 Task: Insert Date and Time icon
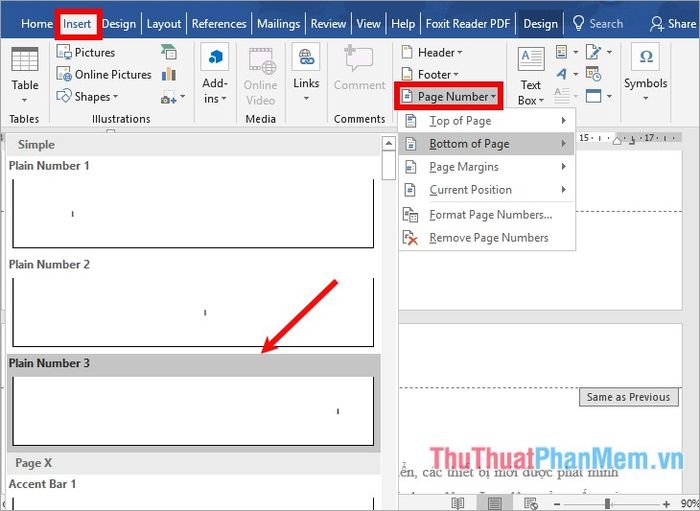coord(594,74)
